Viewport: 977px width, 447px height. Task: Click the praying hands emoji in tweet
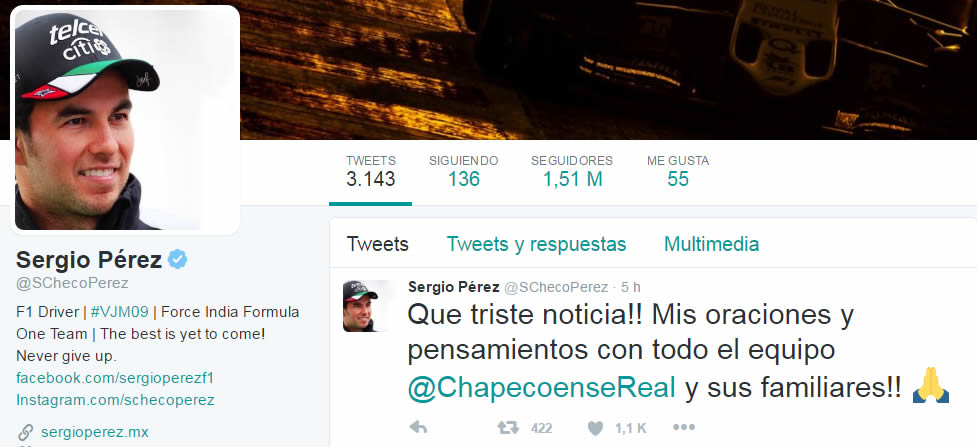pyautogui.click(x=930, y=387)
